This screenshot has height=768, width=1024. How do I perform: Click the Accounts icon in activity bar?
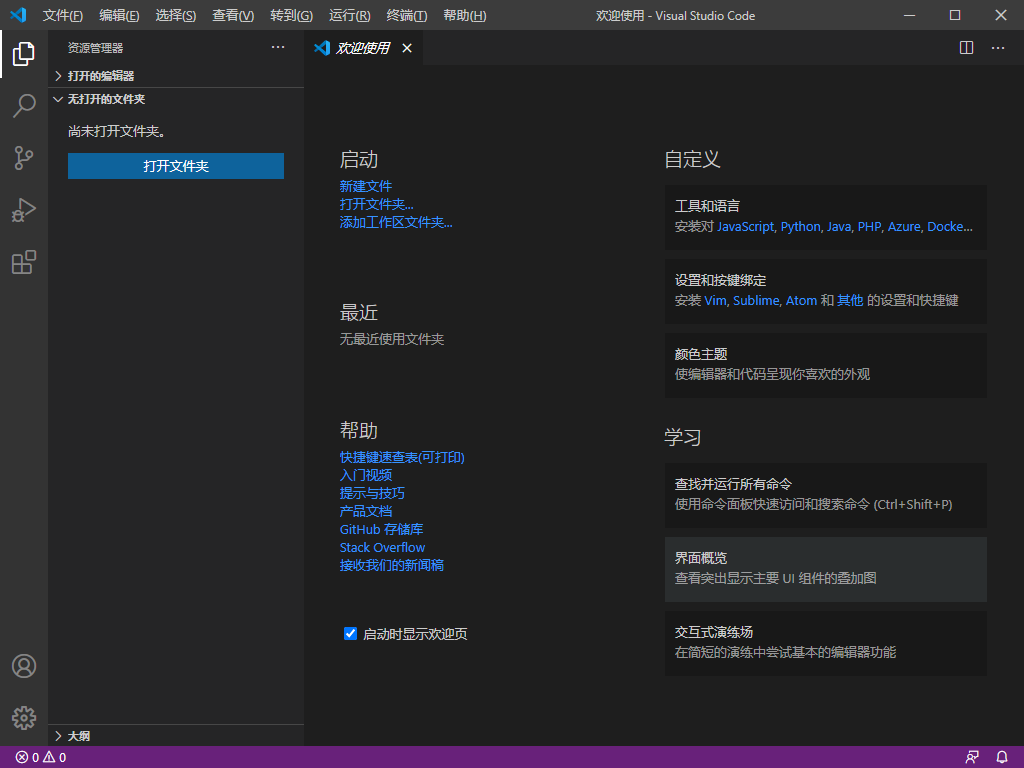click(x=24, y=666)
